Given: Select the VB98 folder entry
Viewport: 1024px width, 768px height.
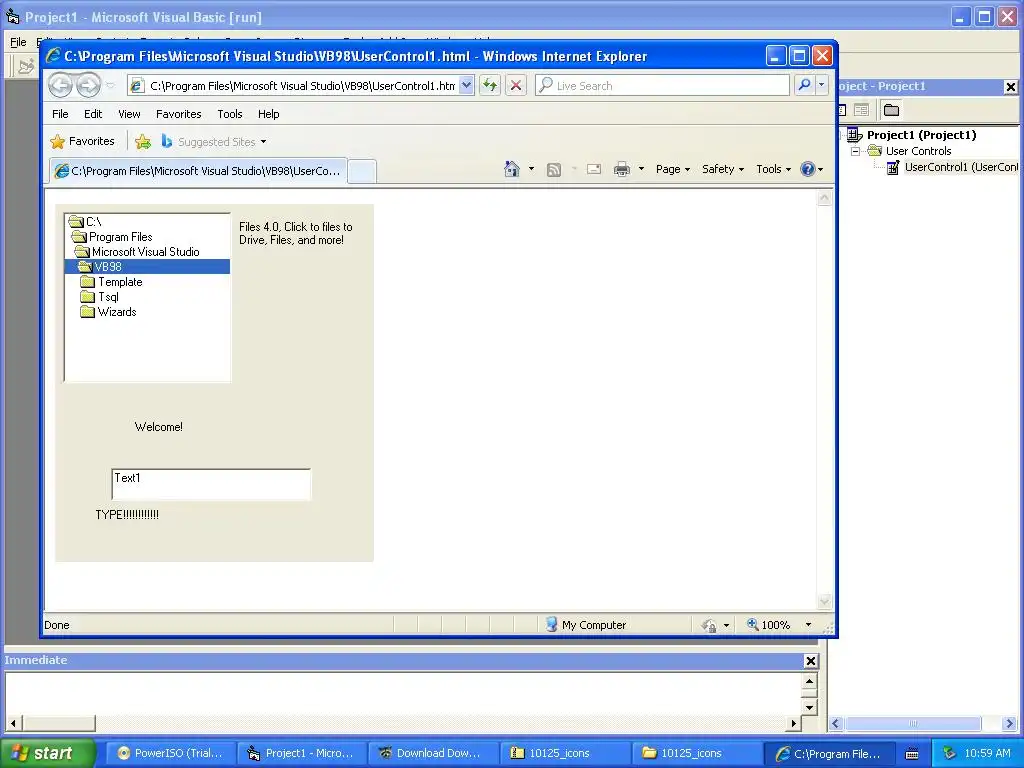Looking at the screenshot, I should point(148,266).
